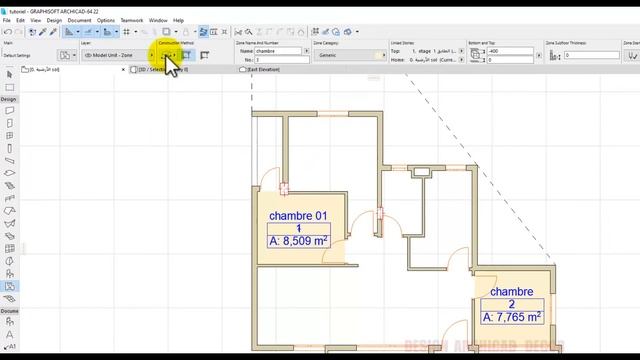Screen dimensions: 640x360
Task: Open the Layer dropdown Model Unit - Zone
Action: (118, 55)
